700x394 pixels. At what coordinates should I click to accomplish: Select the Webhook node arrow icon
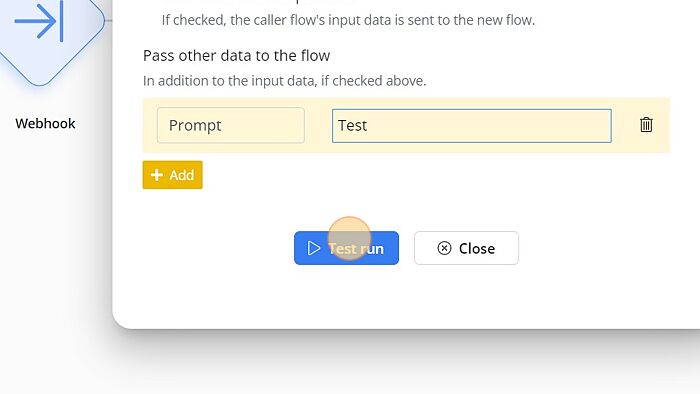(39, 21)
